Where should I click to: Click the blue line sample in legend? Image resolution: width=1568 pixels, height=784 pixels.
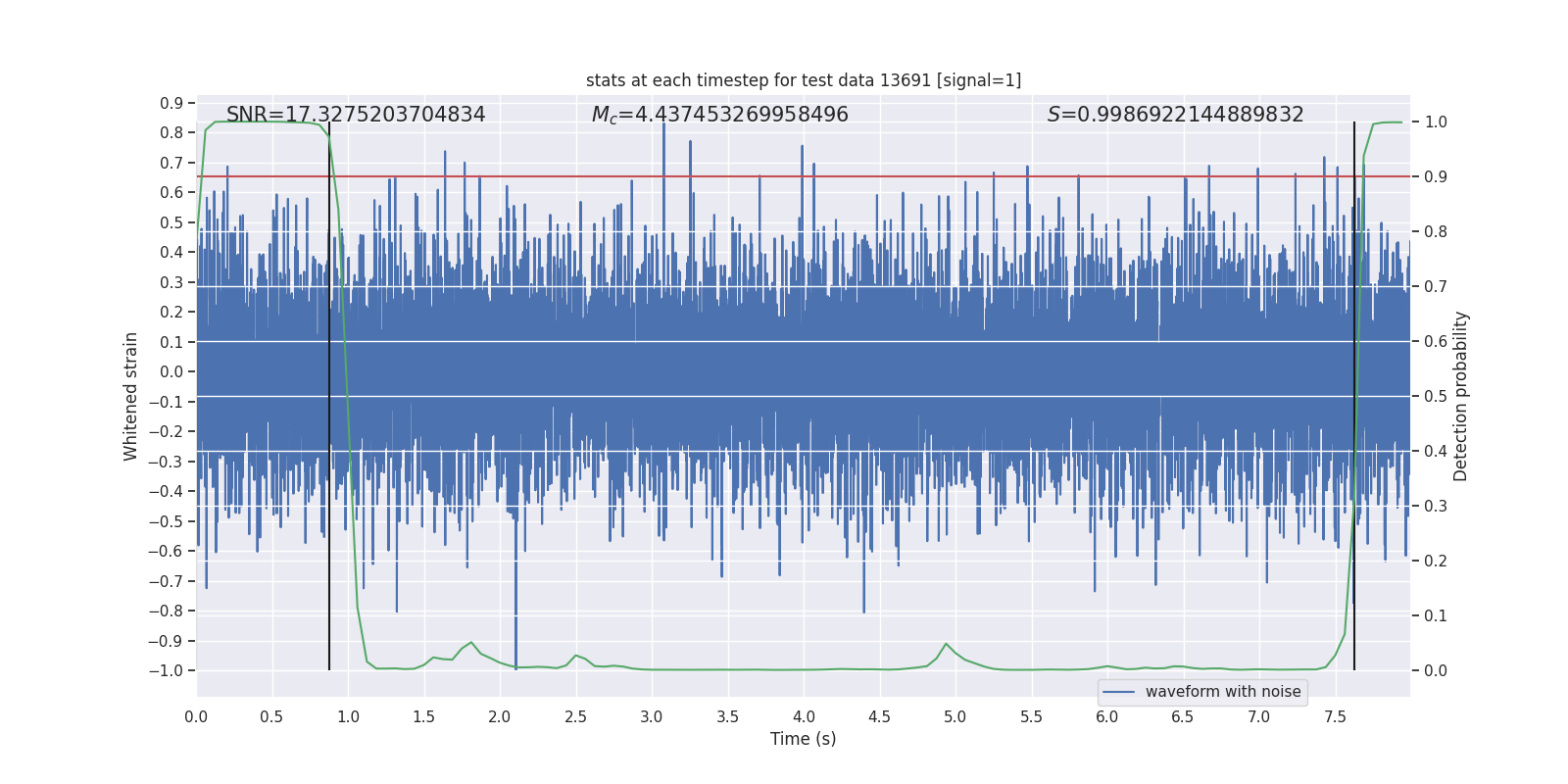coord(1119,692)
